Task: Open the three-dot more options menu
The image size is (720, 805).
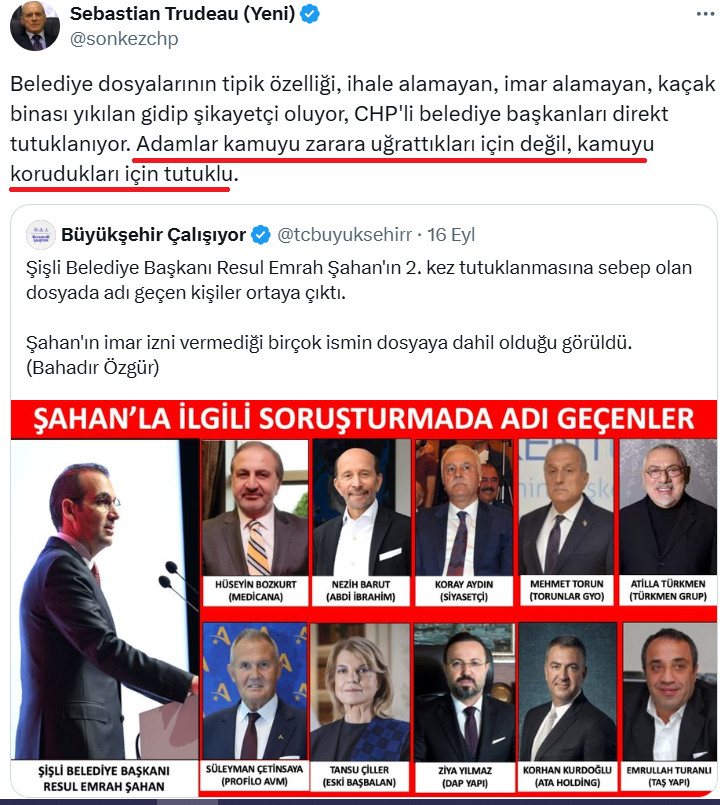Action: pyautogui.click(x=705, y=14)
